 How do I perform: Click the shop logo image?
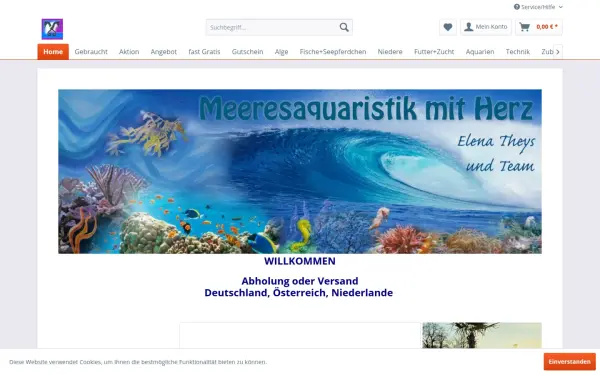52,29
